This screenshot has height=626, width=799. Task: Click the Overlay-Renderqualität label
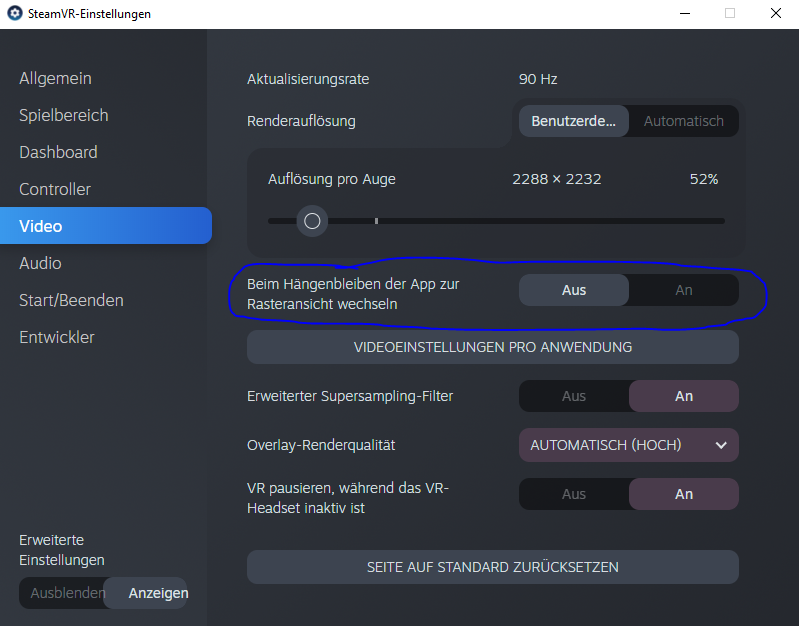(321, 445)
